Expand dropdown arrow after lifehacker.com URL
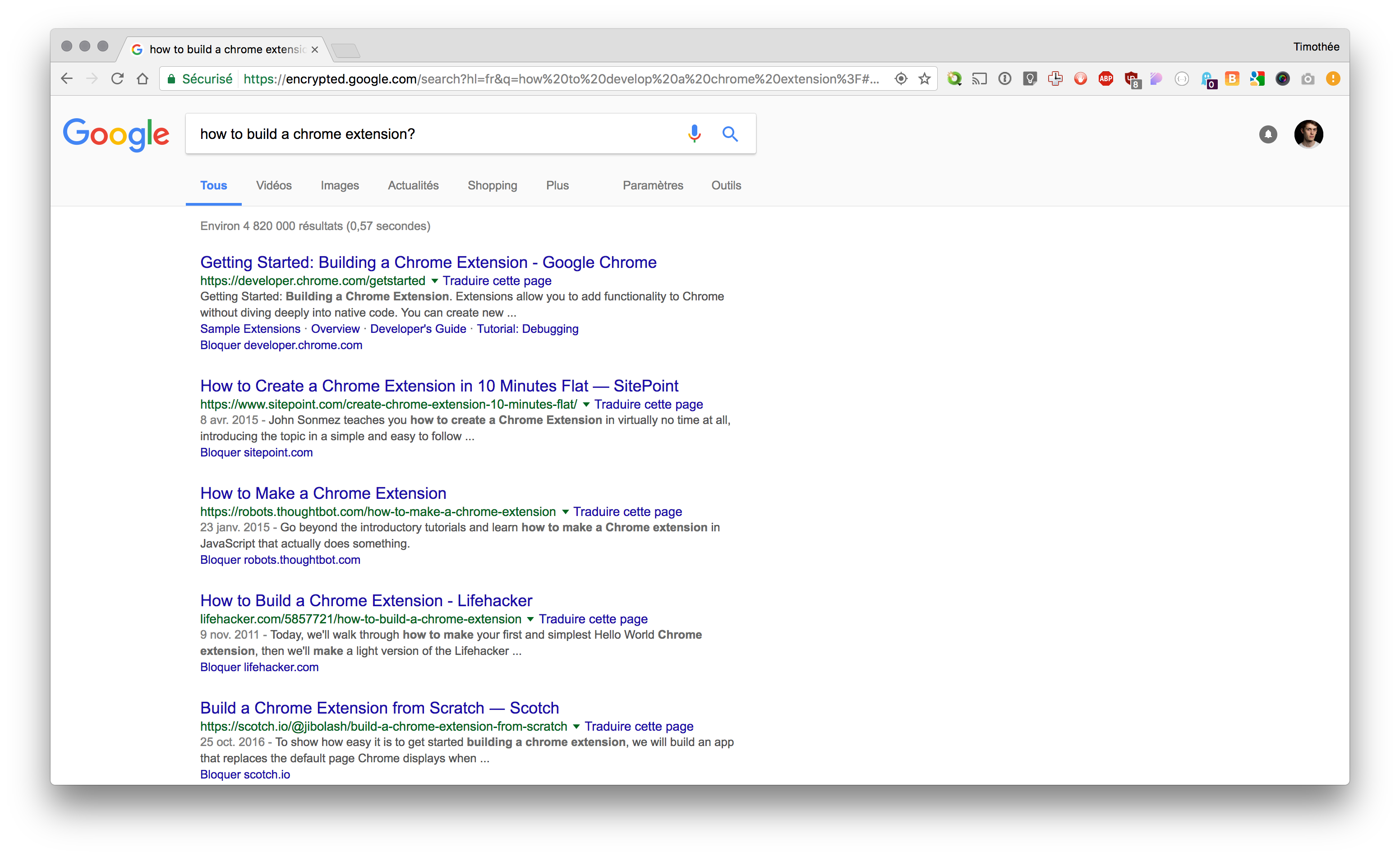 pos(530,619)
